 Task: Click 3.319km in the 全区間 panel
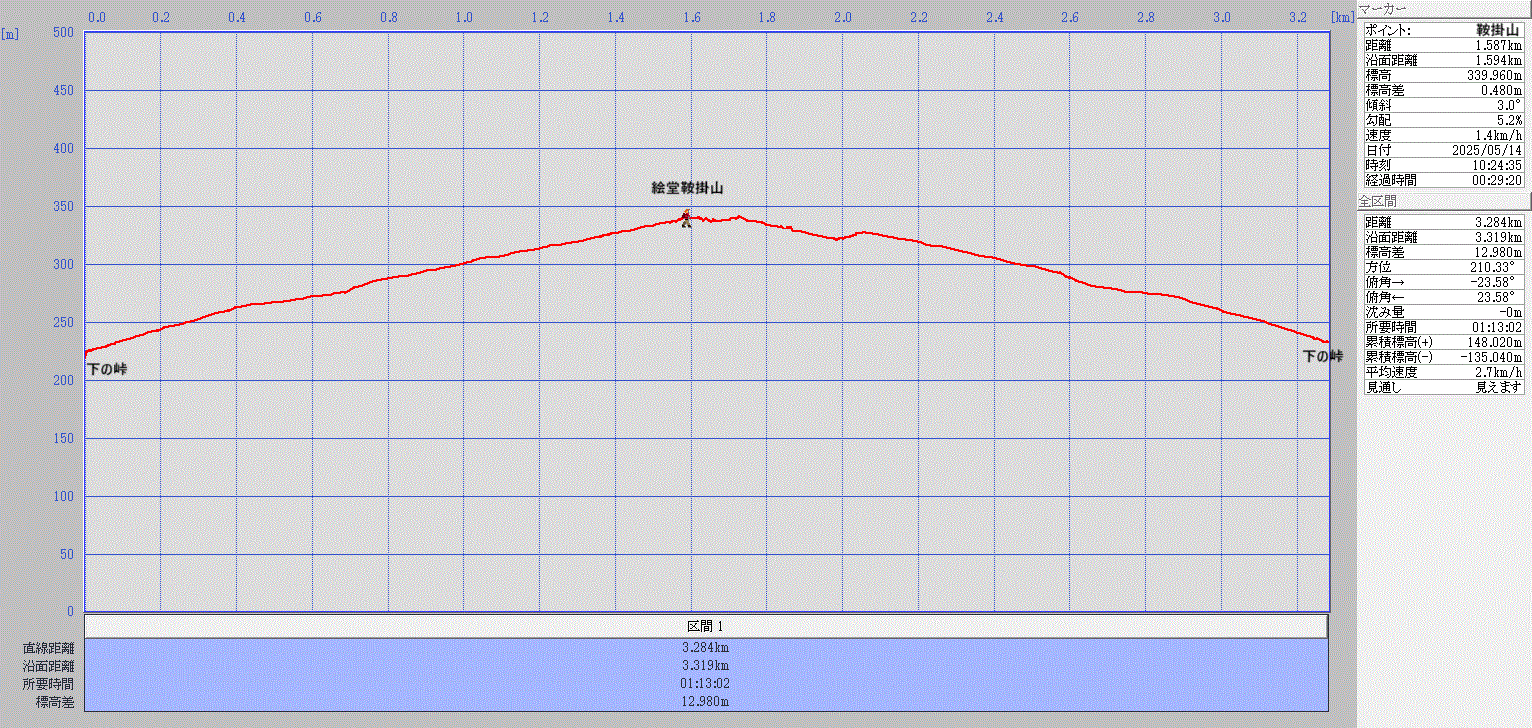click(x=1498, y=237)
